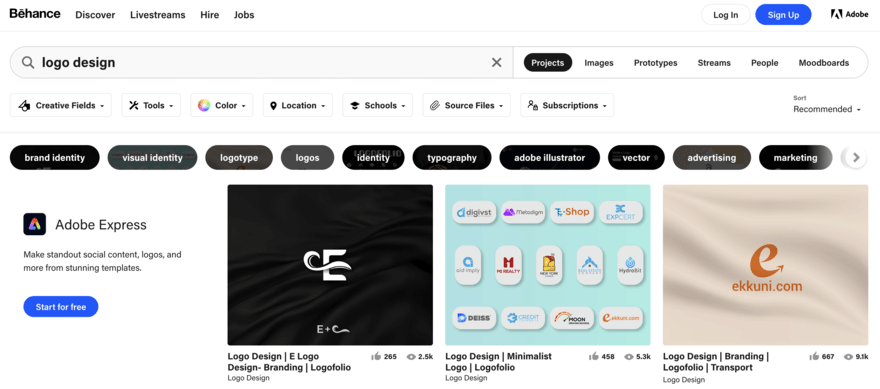The width and height of the screenshot is (880, 389).
Task: Click the Behance logo
Action: [x=35, y=14]
